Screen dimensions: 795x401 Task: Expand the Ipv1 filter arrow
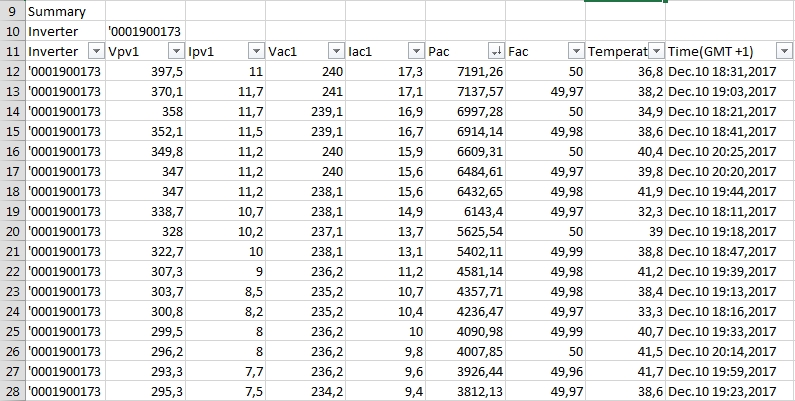(256, 51)
